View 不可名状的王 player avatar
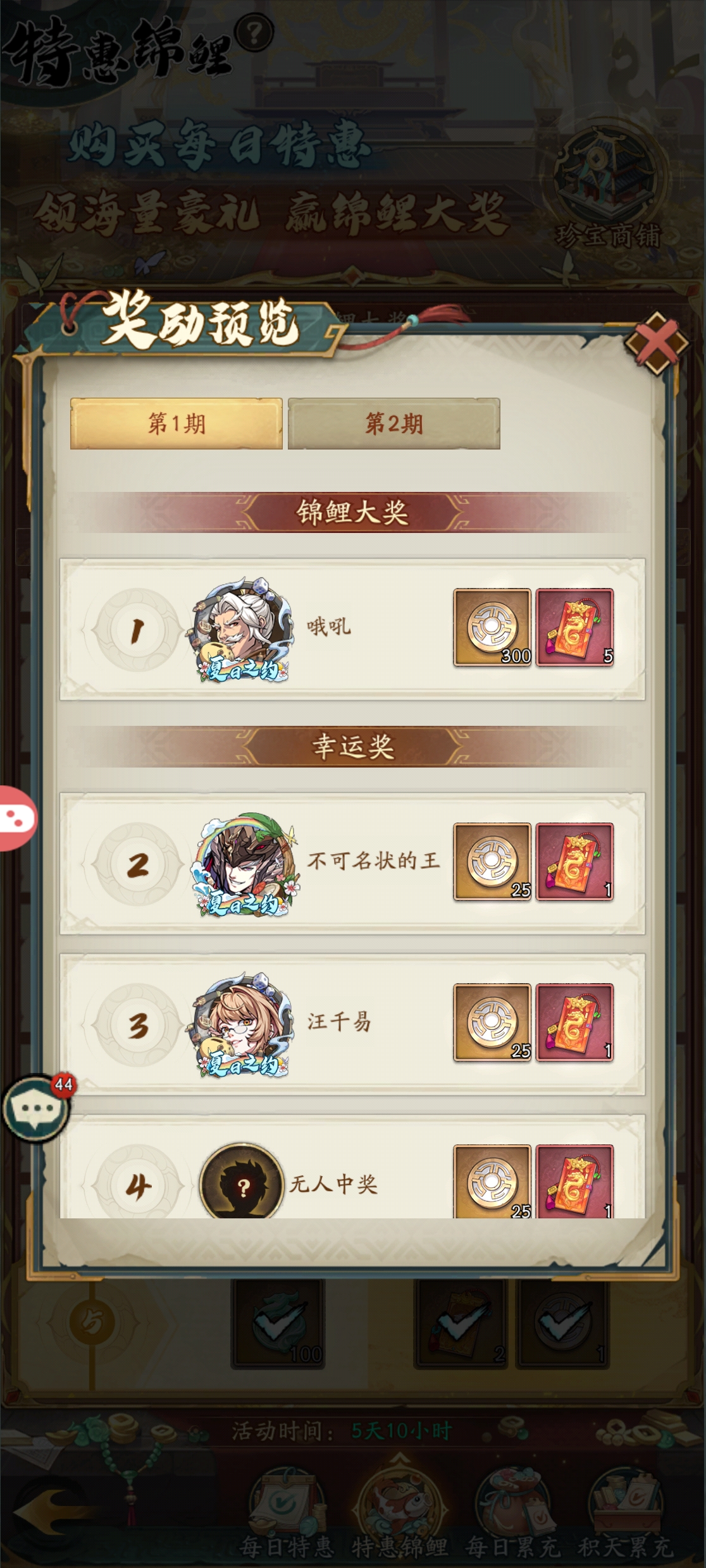Image resolution: width=706 pixels, height=1568 pixels. 242,864
